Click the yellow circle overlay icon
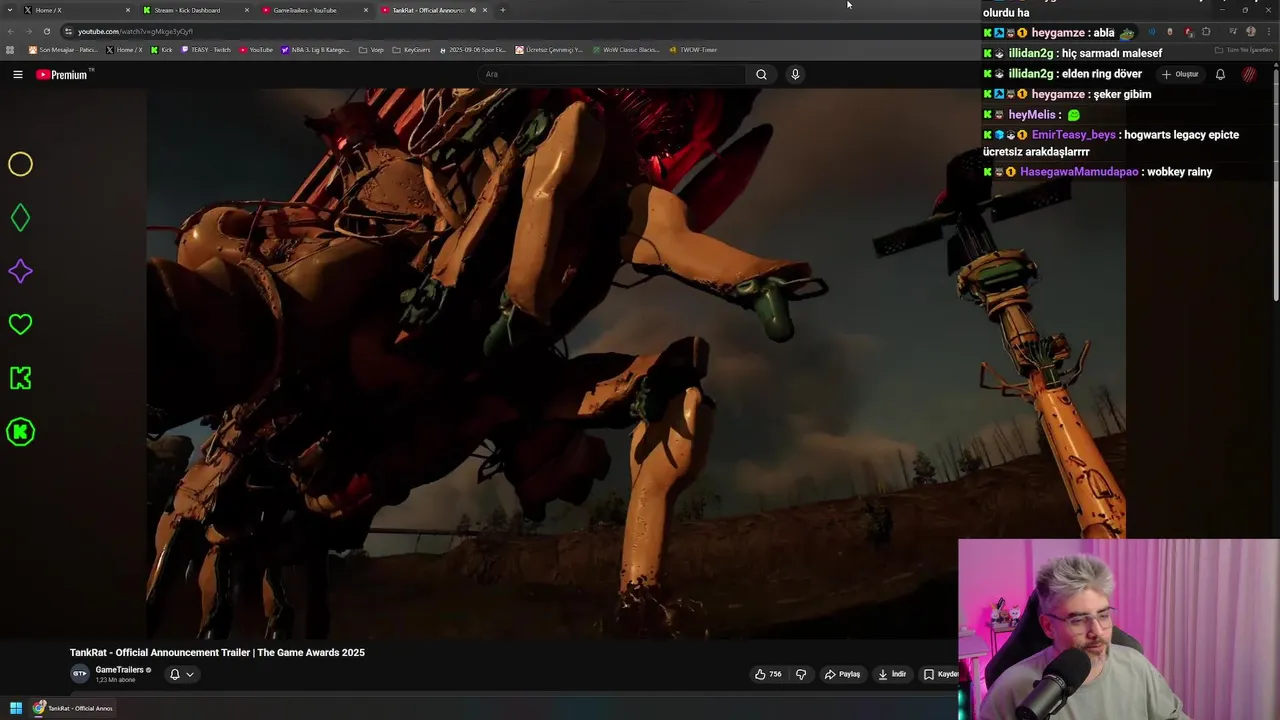Viewport: 1280px width, 720px height. [x=20, y=164]
